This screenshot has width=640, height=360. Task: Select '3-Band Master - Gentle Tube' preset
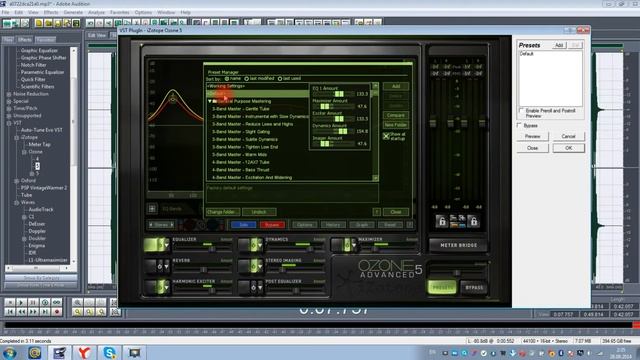tap(240, 109)
